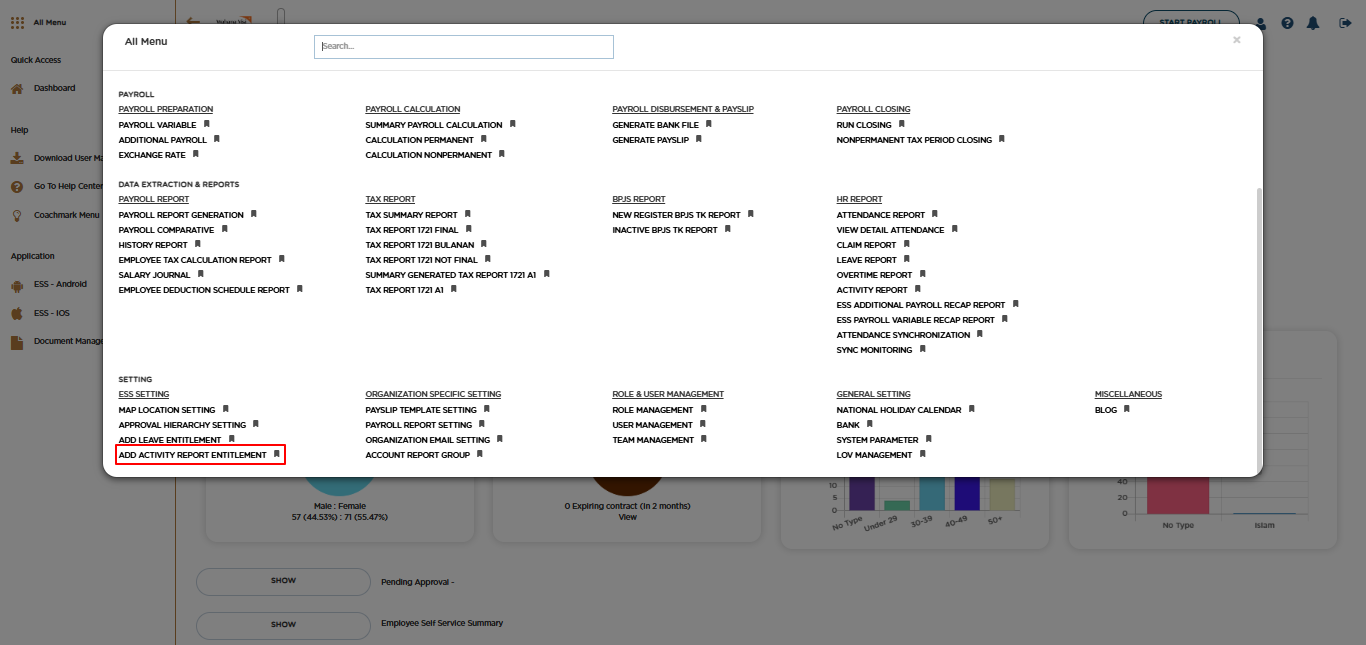Bookmark the Salary Journal report

[200, 274]
